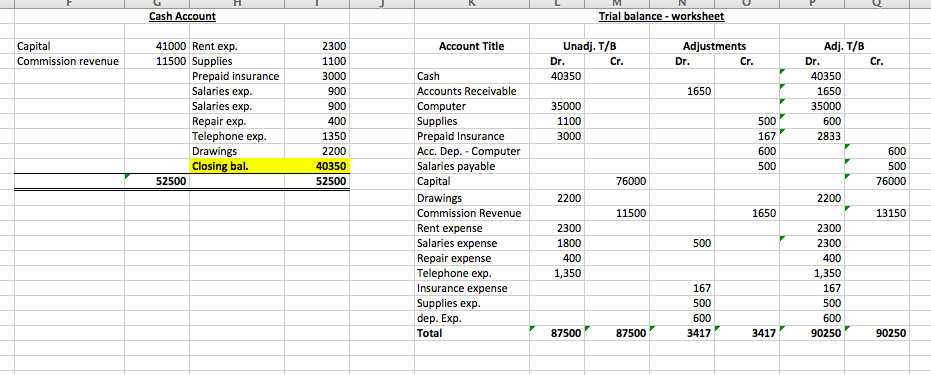The image size is (931, 375).
Task: Click the 1,350 Telephone exp. unadjusted debit
Action: tap(557, 273)
